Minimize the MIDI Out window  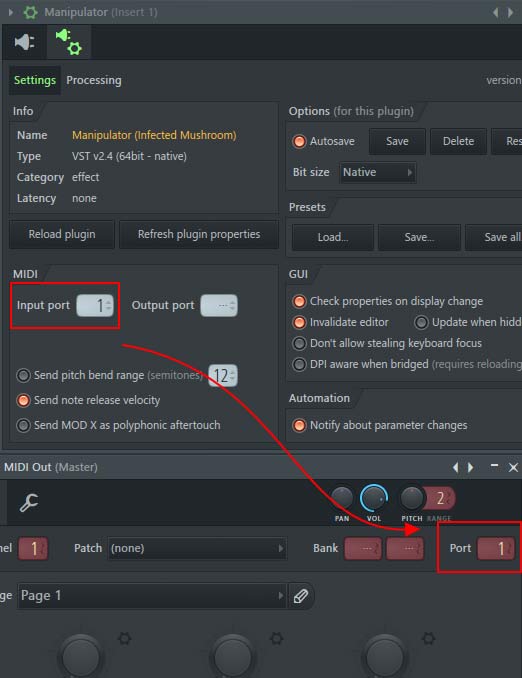tap(494, 466)
